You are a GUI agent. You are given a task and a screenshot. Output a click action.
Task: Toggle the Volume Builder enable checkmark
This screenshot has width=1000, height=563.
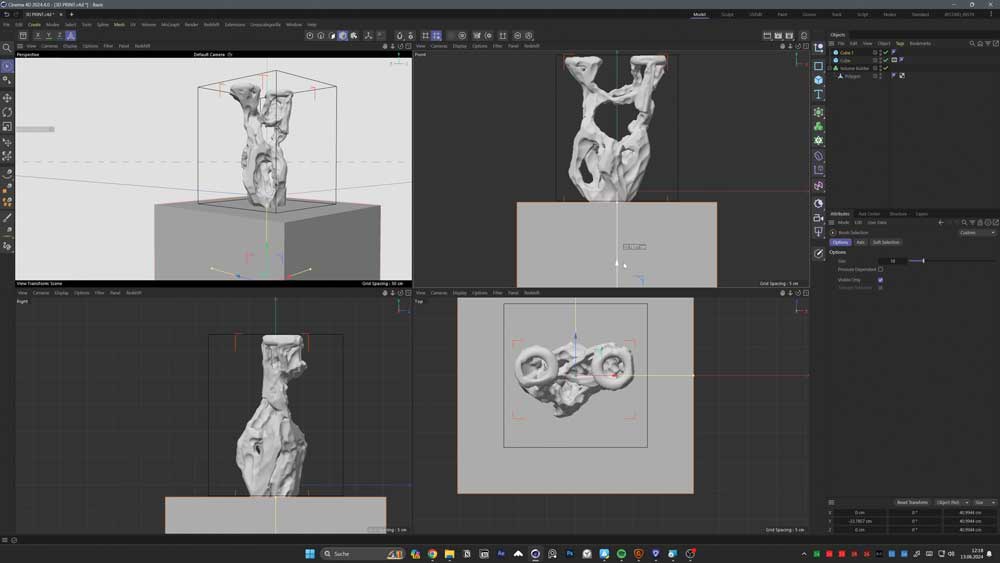pos(885,68)
